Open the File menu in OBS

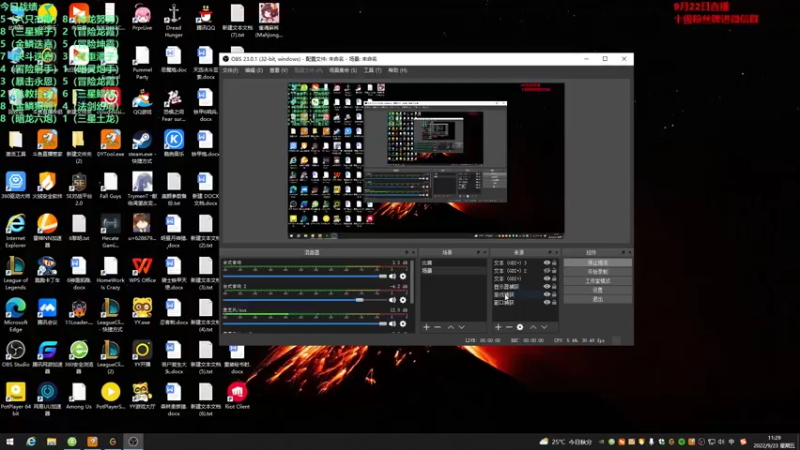tap(230, 70)
